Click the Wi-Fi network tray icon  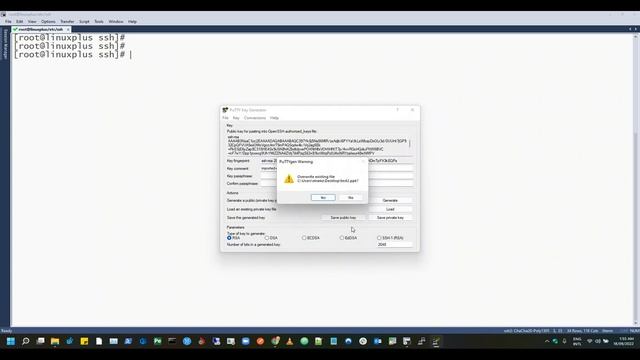pos(590,341)
